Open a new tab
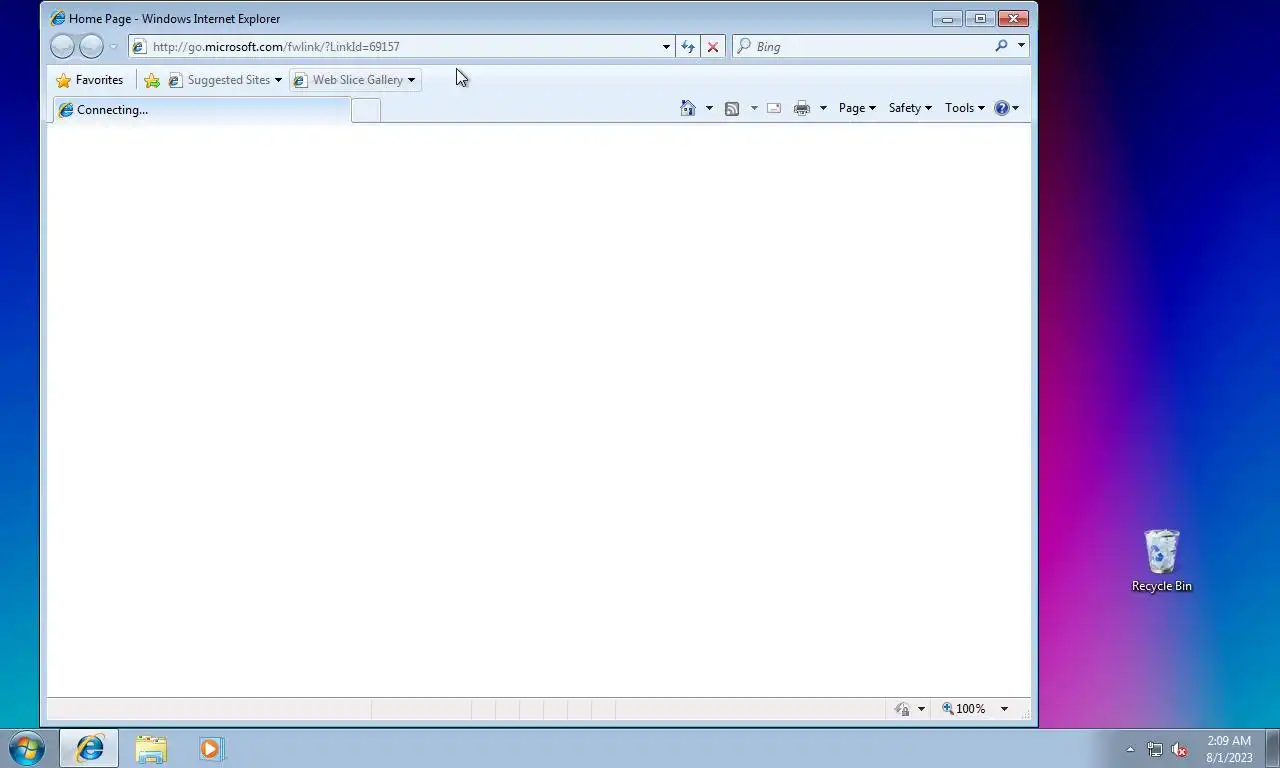 tap(366, 111)
